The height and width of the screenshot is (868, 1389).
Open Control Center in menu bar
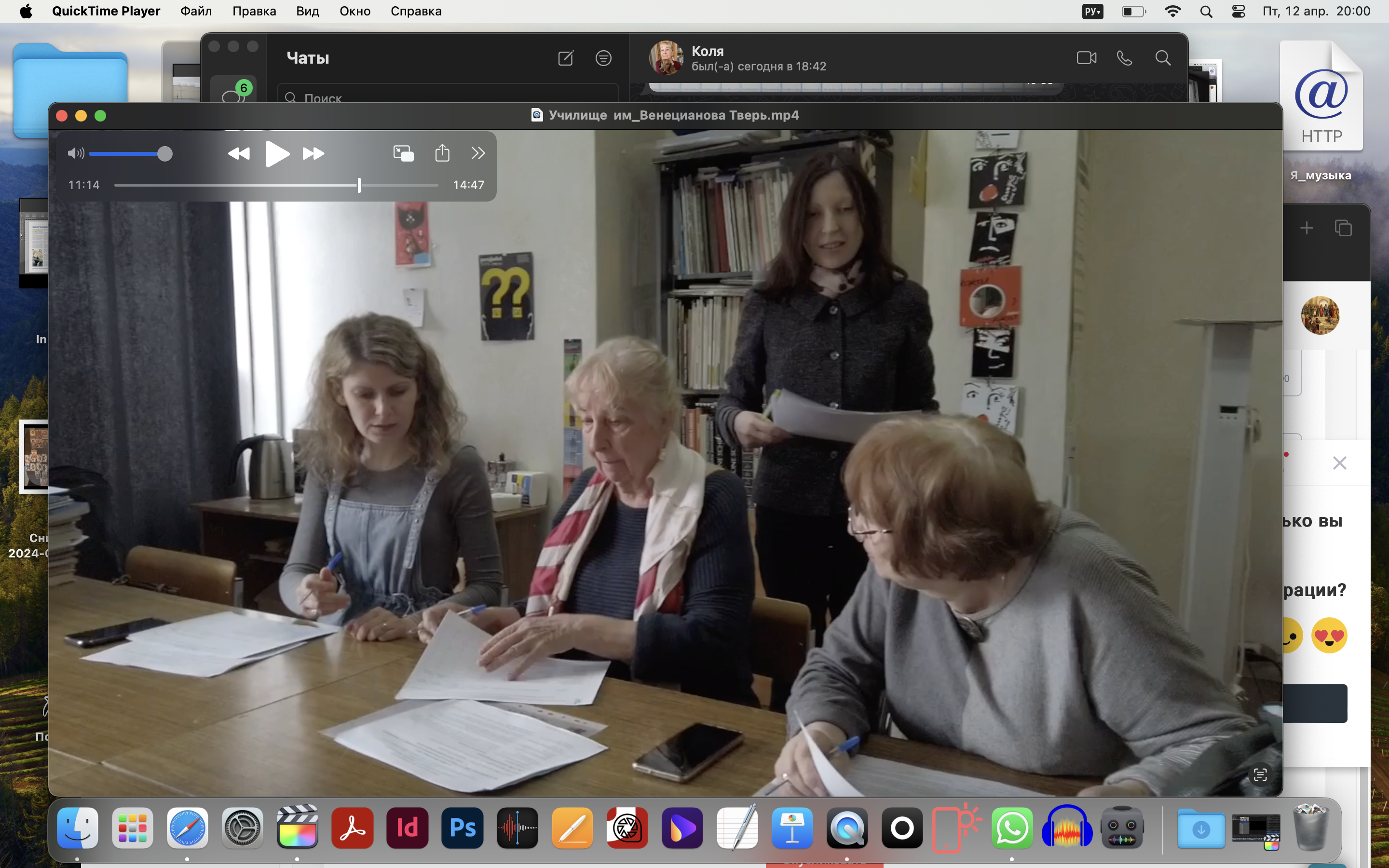tap(1238, 12)
